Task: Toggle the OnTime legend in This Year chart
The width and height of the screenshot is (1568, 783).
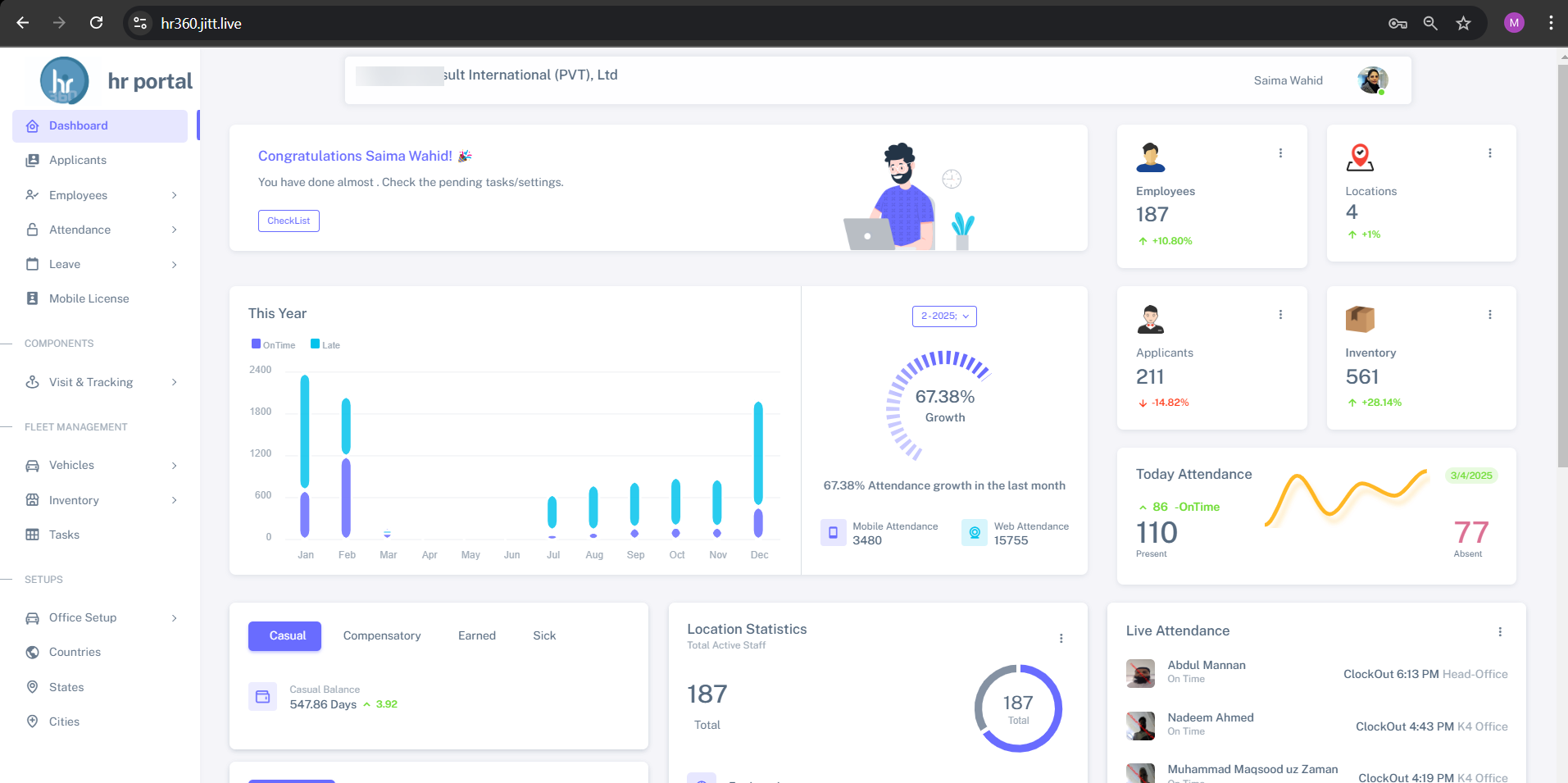Action: (273, 344)
